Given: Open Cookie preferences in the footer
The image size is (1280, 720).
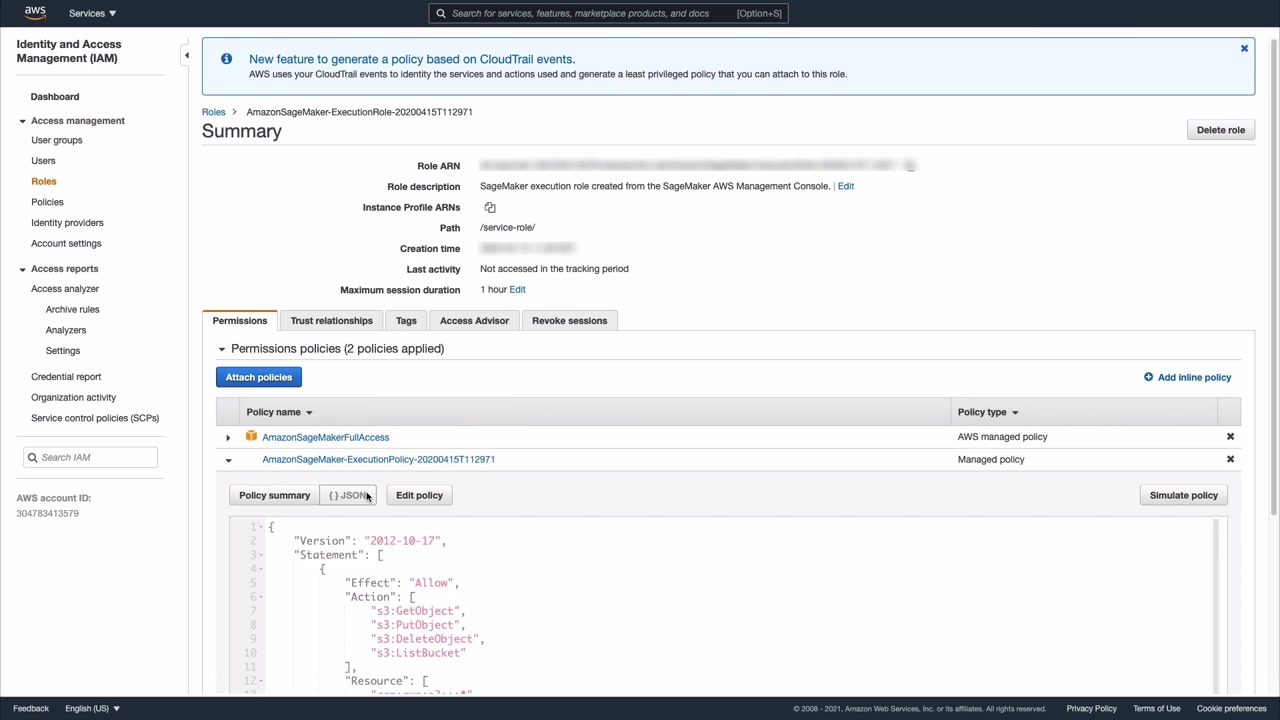Looking at the screenshot, I should (x=1232, y=709).
